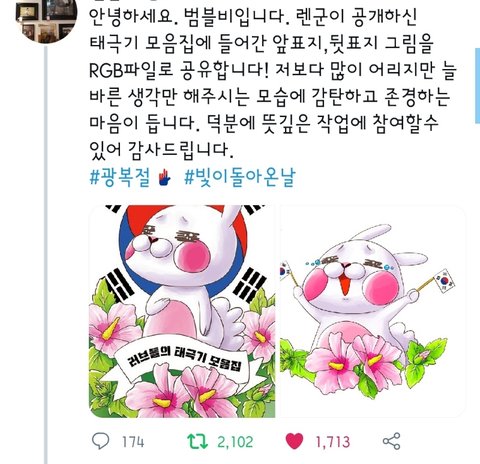
Task: Open replies via the speech bubble icon
Action: (100, 441)
